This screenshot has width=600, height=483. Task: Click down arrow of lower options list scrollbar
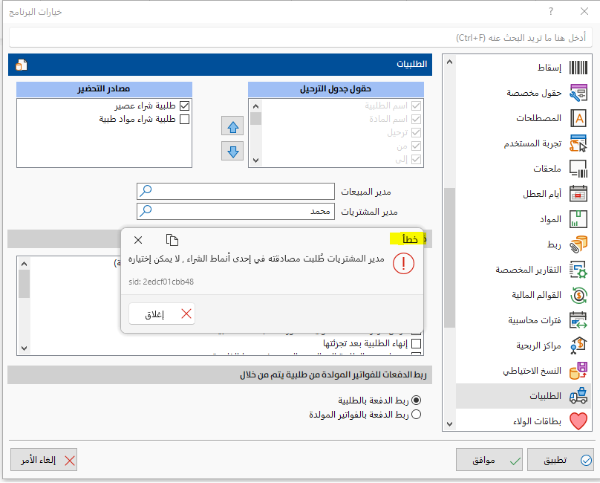tap(24, 348)
